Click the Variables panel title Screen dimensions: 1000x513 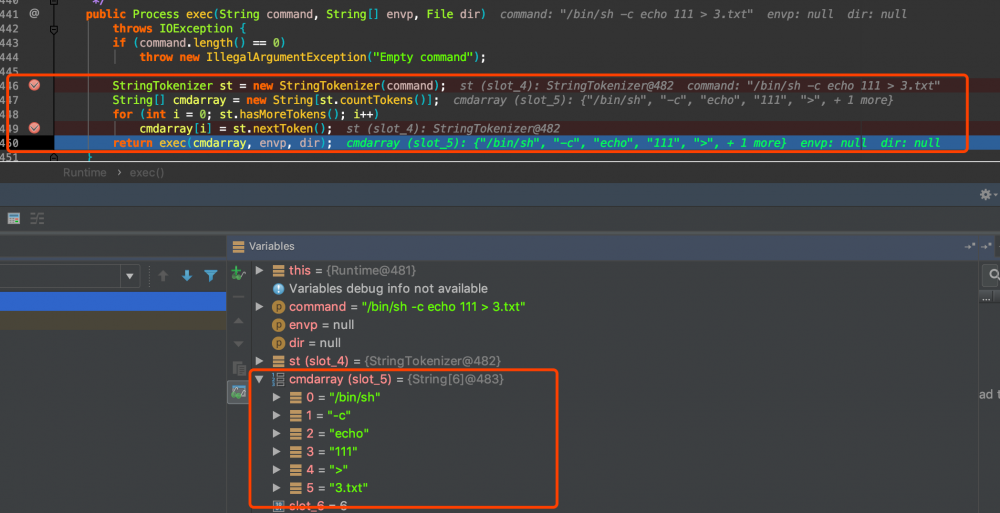click(x=271, y=246)
